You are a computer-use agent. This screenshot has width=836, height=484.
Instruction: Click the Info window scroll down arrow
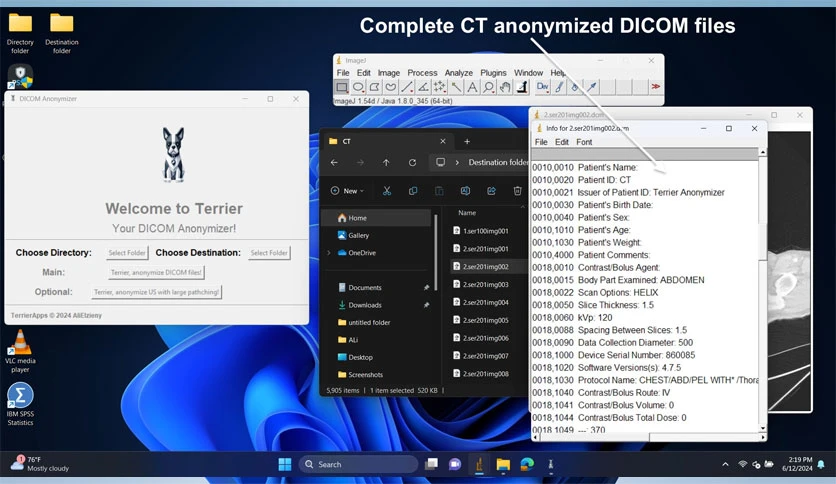coord(762,428)
